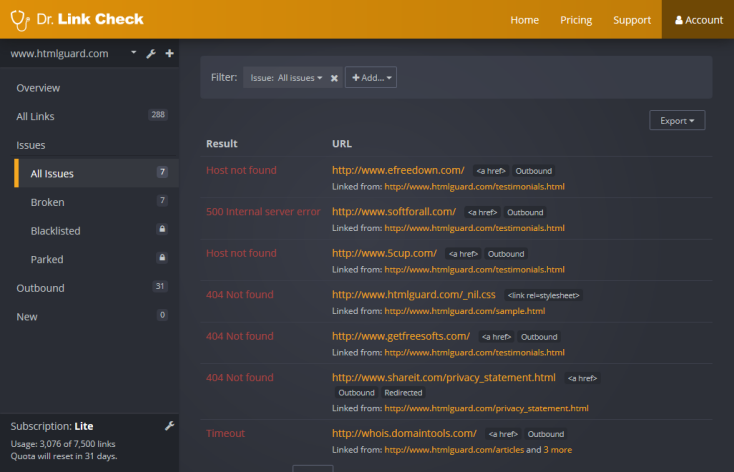Open link http://www.5cup.com/
The width and height of the screenshot is (734, 472).
pyautogui.click(x=384, y=253)
